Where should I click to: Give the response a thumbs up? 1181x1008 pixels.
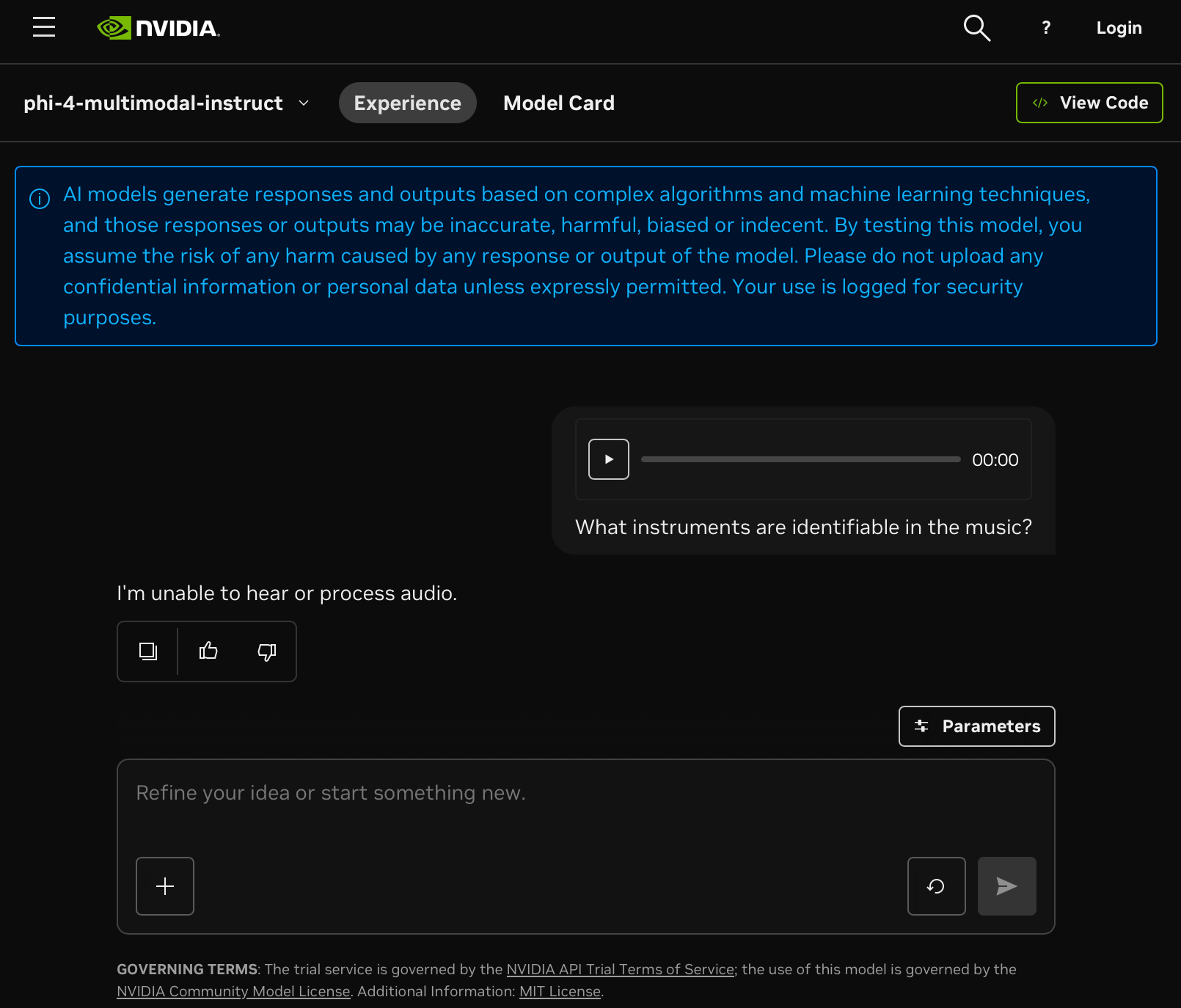coord(208,651)
